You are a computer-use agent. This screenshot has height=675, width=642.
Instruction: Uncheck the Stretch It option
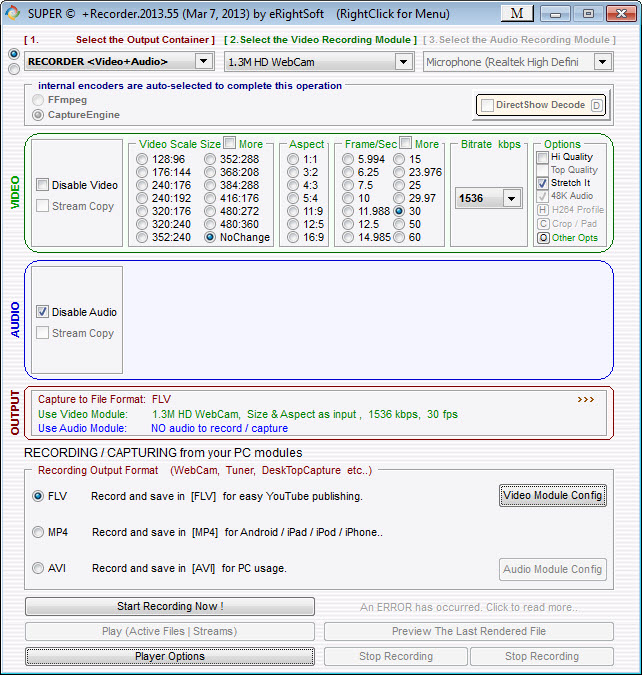coord(543,183)
